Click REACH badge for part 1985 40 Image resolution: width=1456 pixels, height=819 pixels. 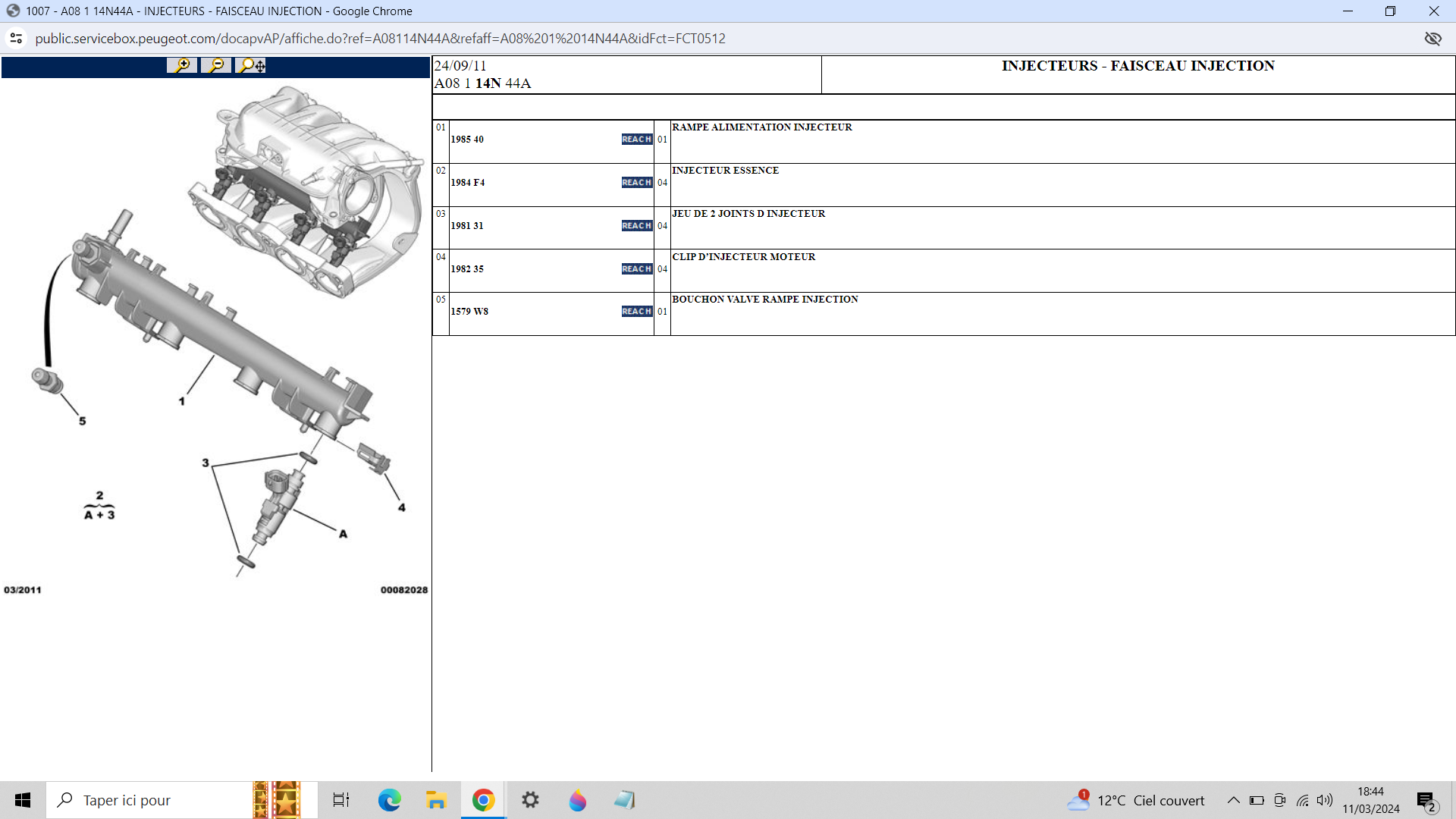click(x=636, y=140)
